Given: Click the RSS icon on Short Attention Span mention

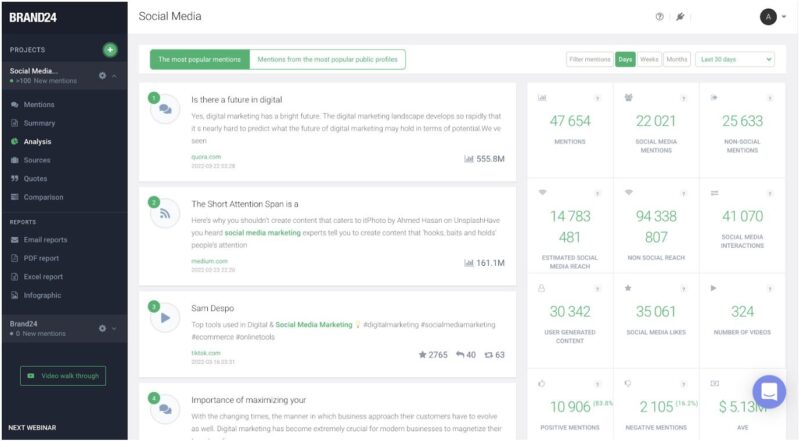Looking at the screenshot, I should [165, 213].
